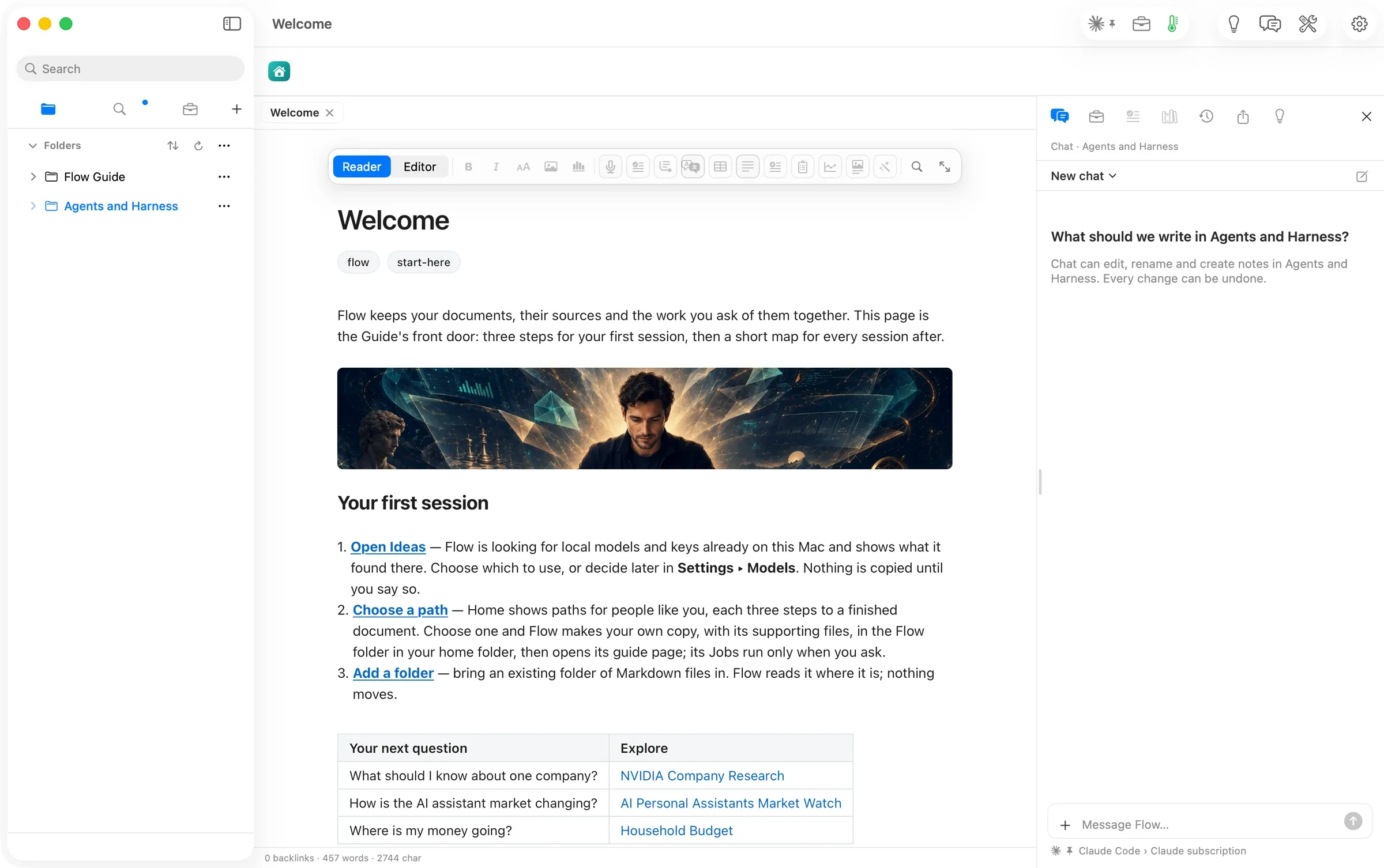The image size is (1384, 868).
Task: Open the chat tab in right panel
Action: tap(1059, 116)
